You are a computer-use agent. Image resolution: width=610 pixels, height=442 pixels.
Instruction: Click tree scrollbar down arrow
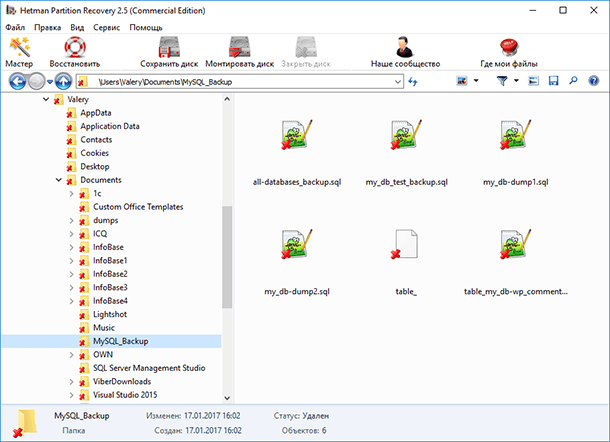[227, 398]
